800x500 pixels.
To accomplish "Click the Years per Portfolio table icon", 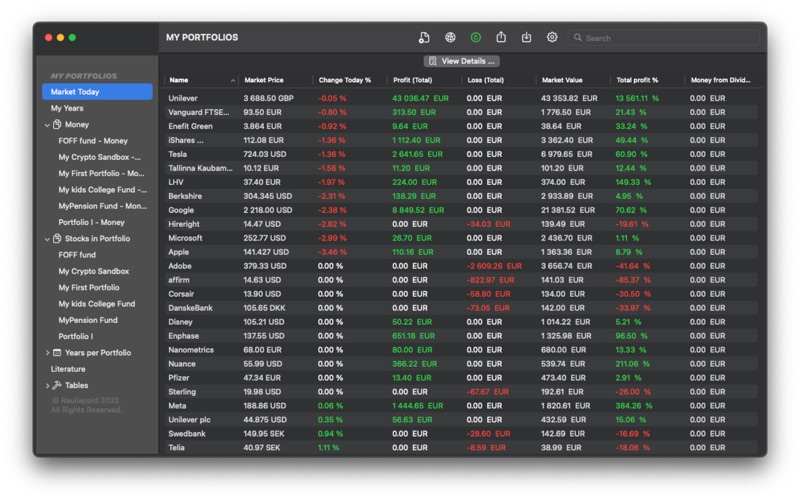I will (x=57, y=353).
